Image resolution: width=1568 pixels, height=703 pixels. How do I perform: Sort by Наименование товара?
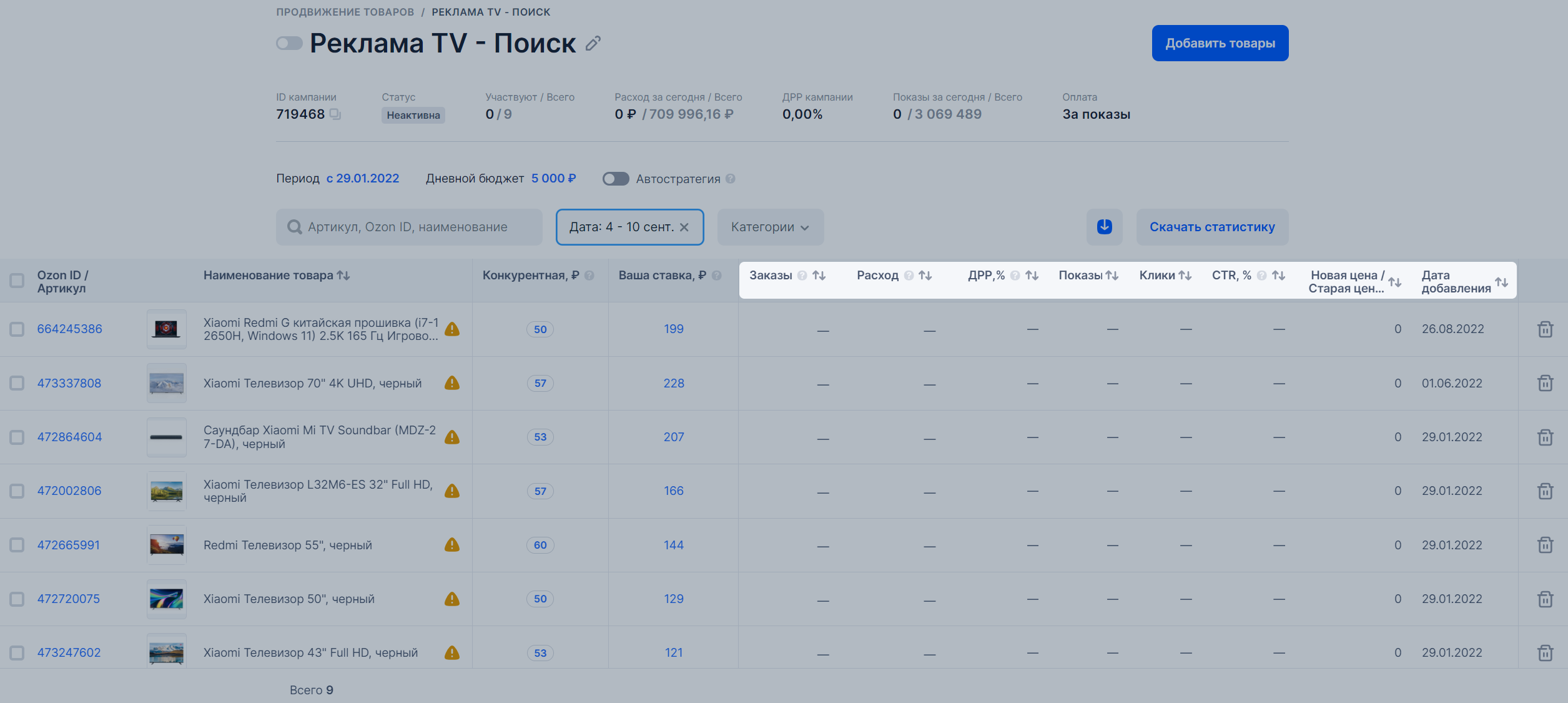[343, 276]
